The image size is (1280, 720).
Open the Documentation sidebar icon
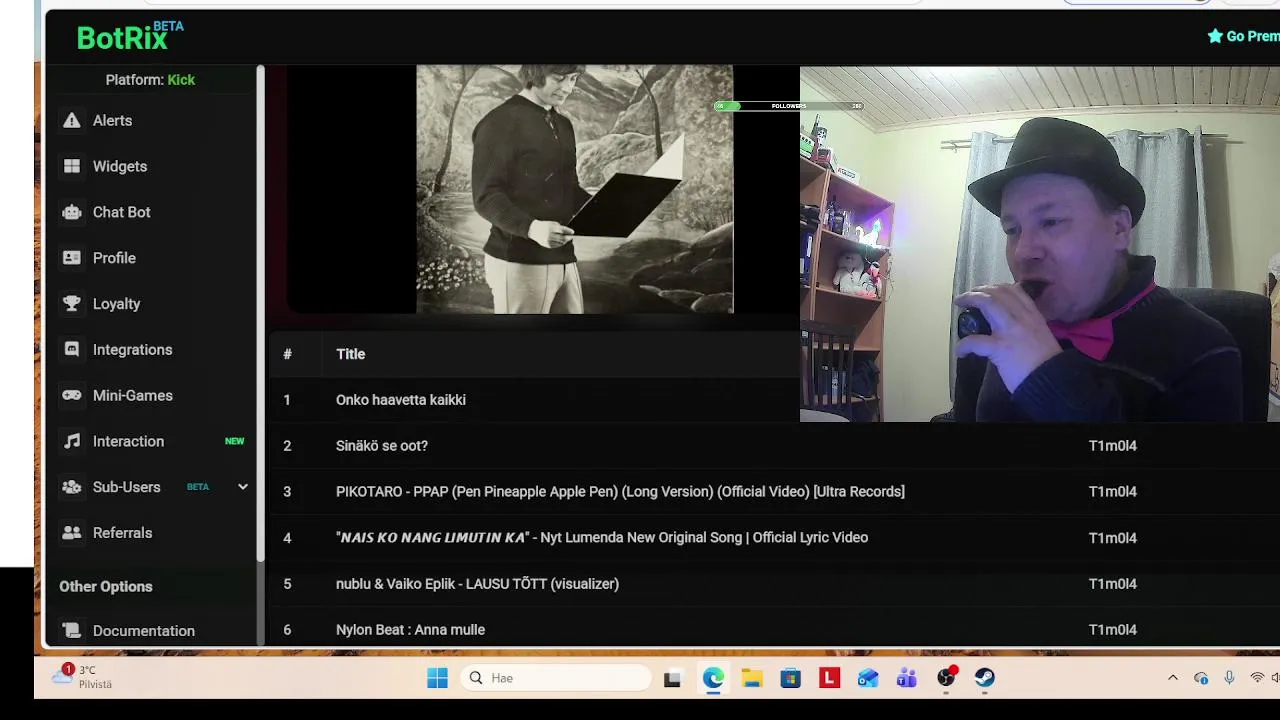(x=71, y=631)
